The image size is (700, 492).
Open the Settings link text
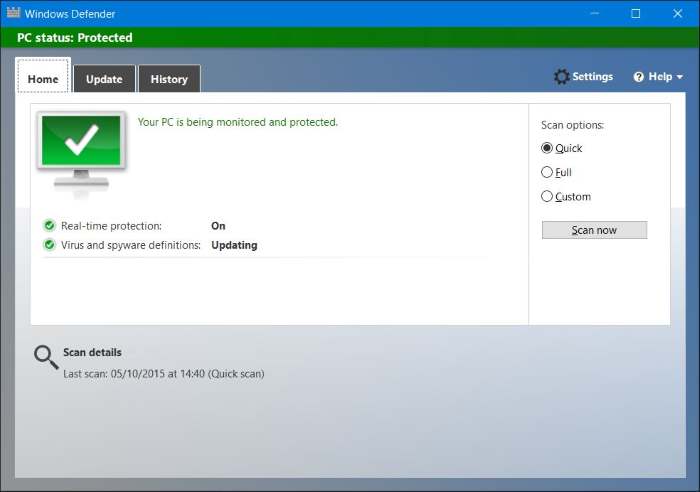click(592, 76)
